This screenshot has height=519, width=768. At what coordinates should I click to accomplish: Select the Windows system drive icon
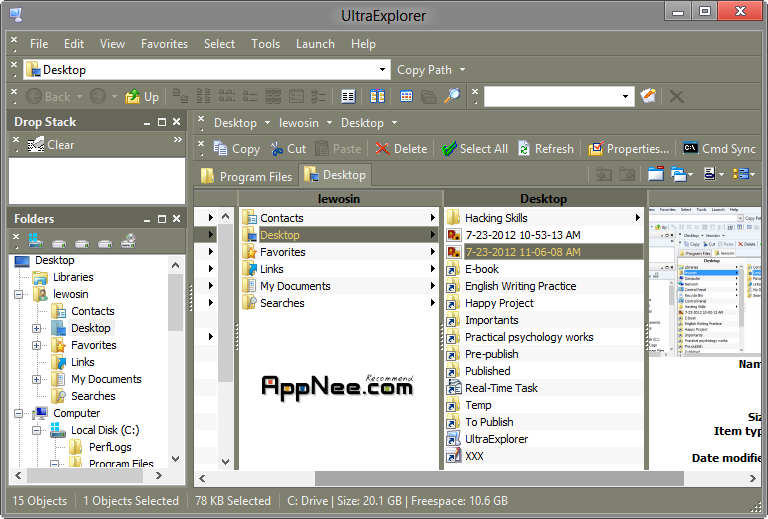pos(36,241)
